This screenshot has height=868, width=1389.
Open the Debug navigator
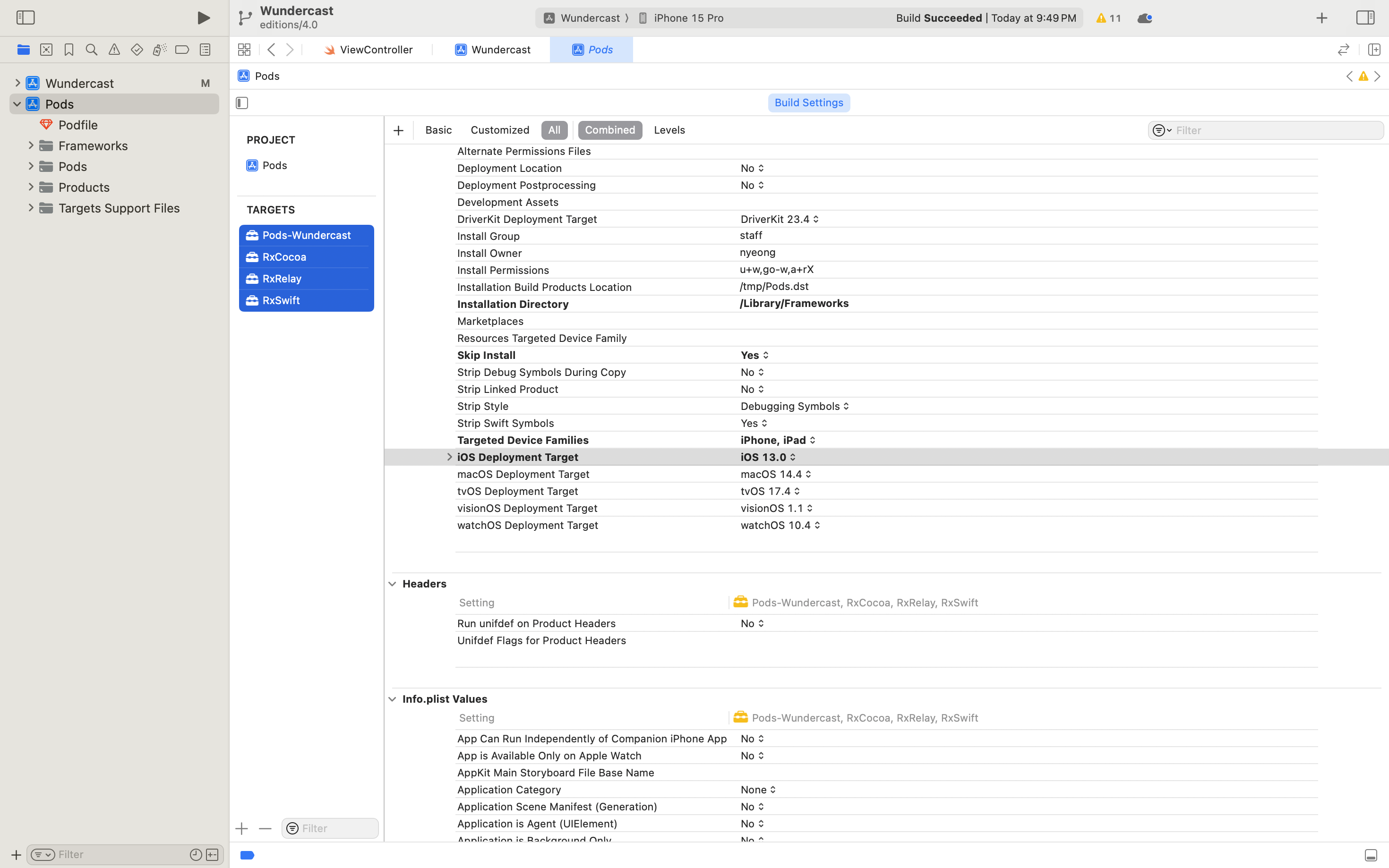(160, 50)
